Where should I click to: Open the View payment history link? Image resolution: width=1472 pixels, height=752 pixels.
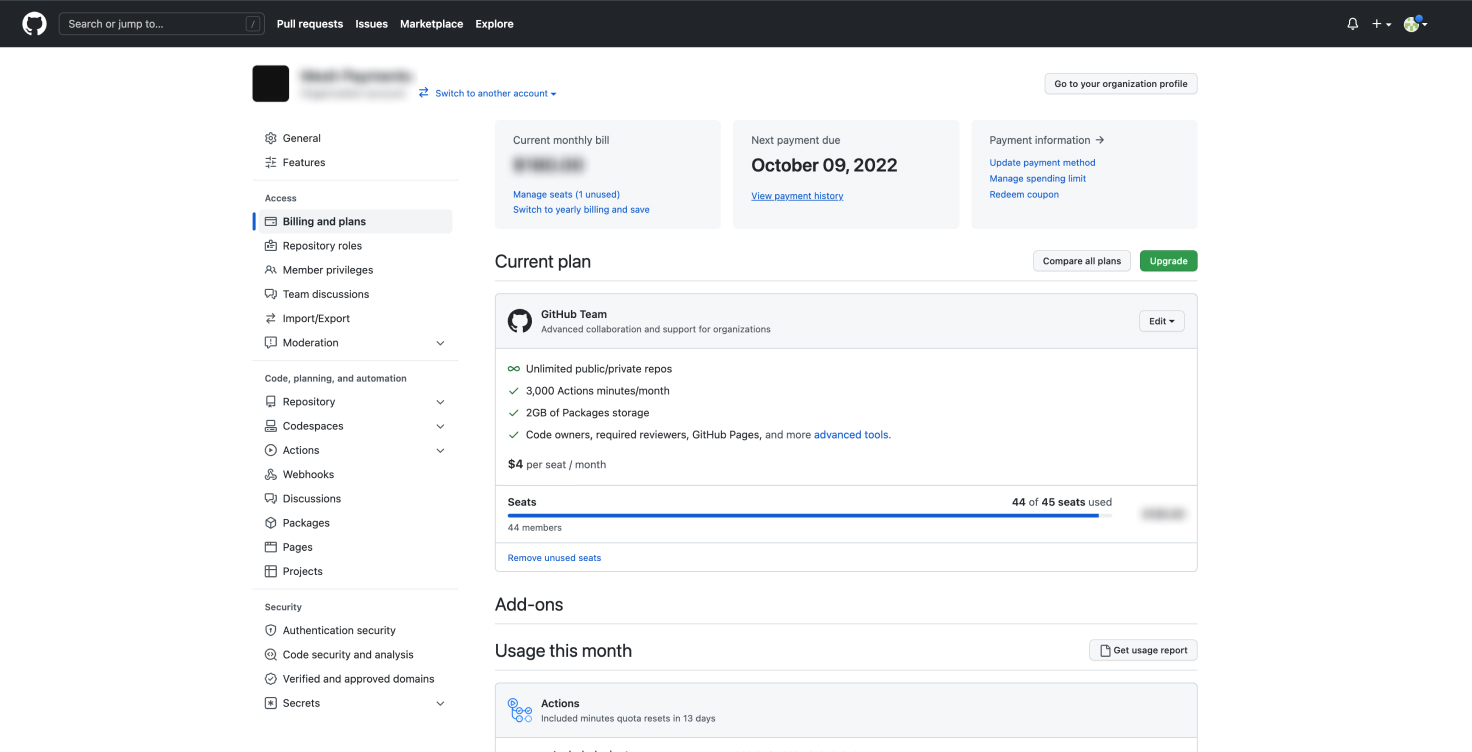click(x=797, y=196)
